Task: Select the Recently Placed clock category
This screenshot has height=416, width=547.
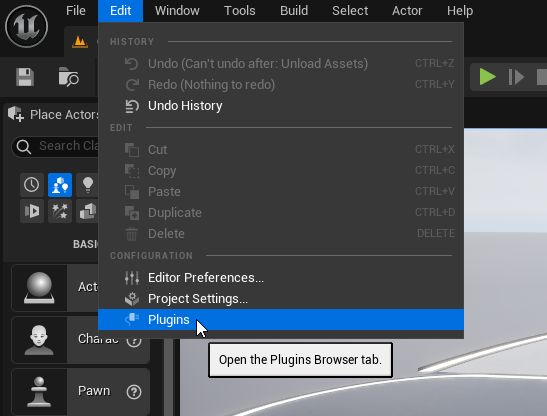Action: pos(32,185)
